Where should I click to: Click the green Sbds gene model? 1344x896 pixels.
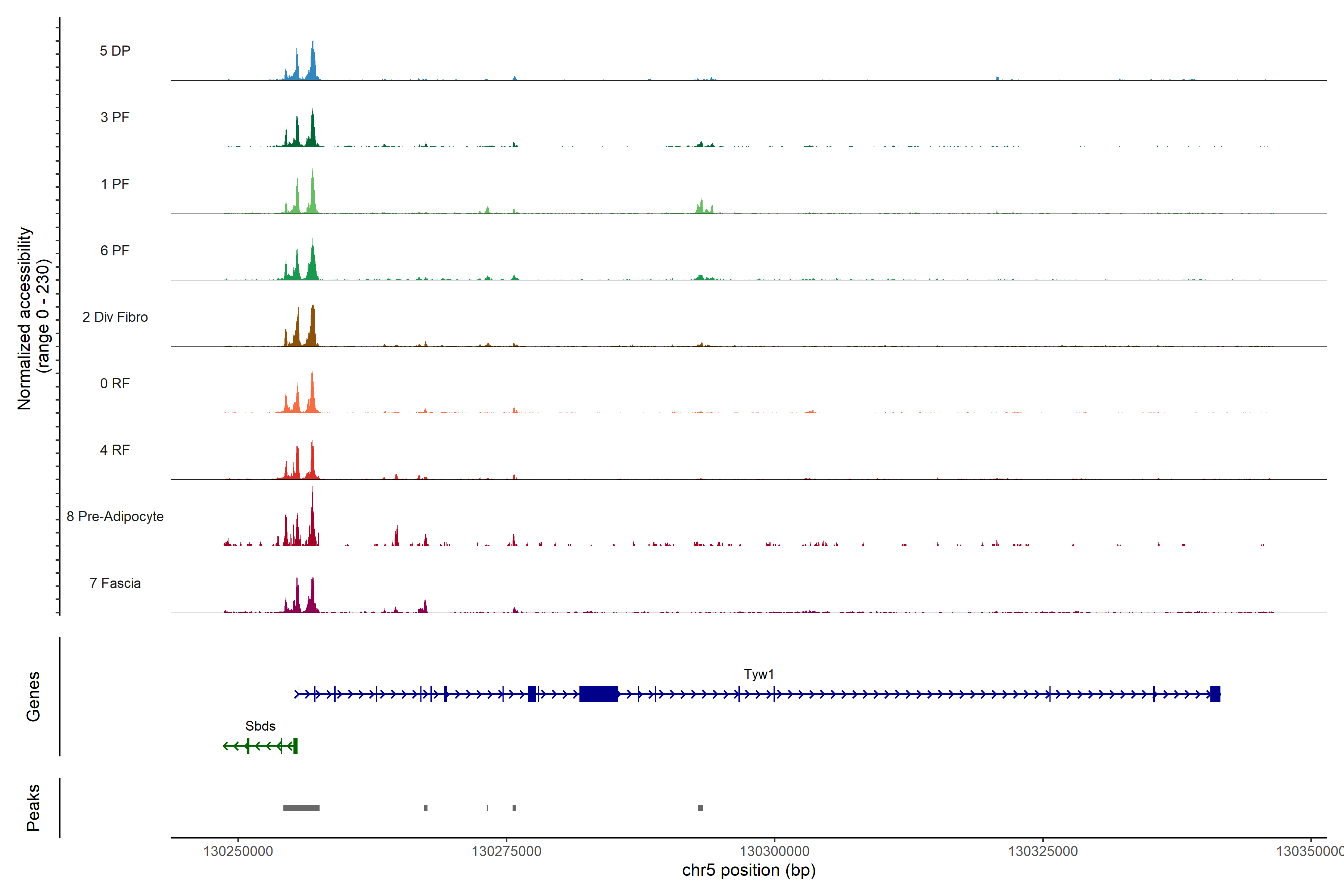click(x=260, y=746)
